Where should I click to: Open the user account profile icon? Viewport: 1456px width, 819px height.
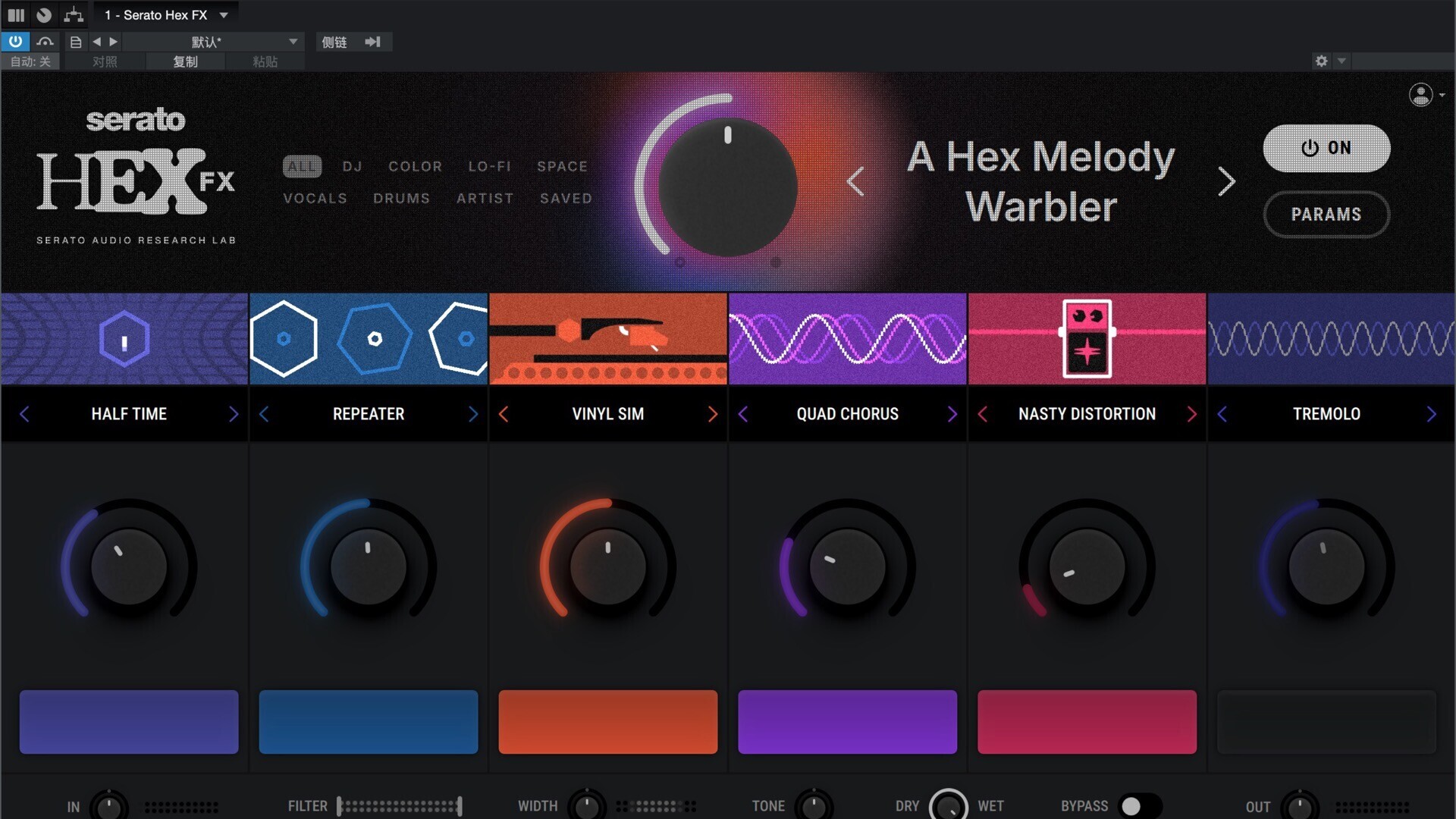pos(1421,95)
